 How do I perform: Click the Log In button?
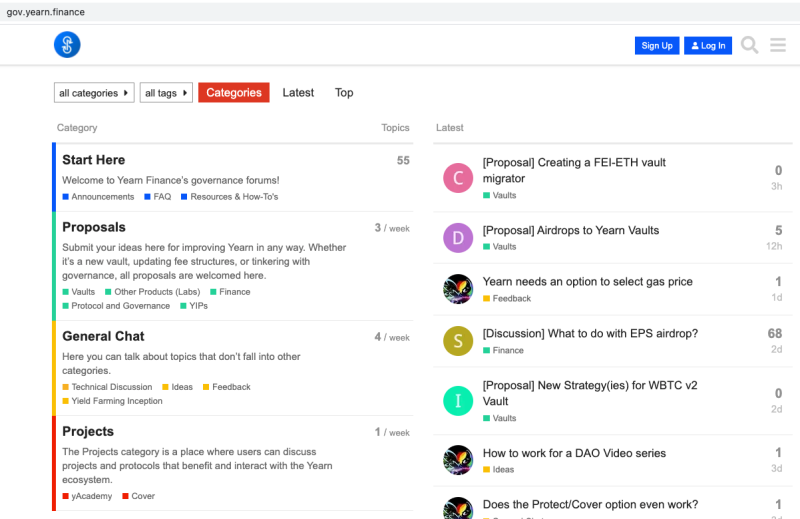click(708, 45)
